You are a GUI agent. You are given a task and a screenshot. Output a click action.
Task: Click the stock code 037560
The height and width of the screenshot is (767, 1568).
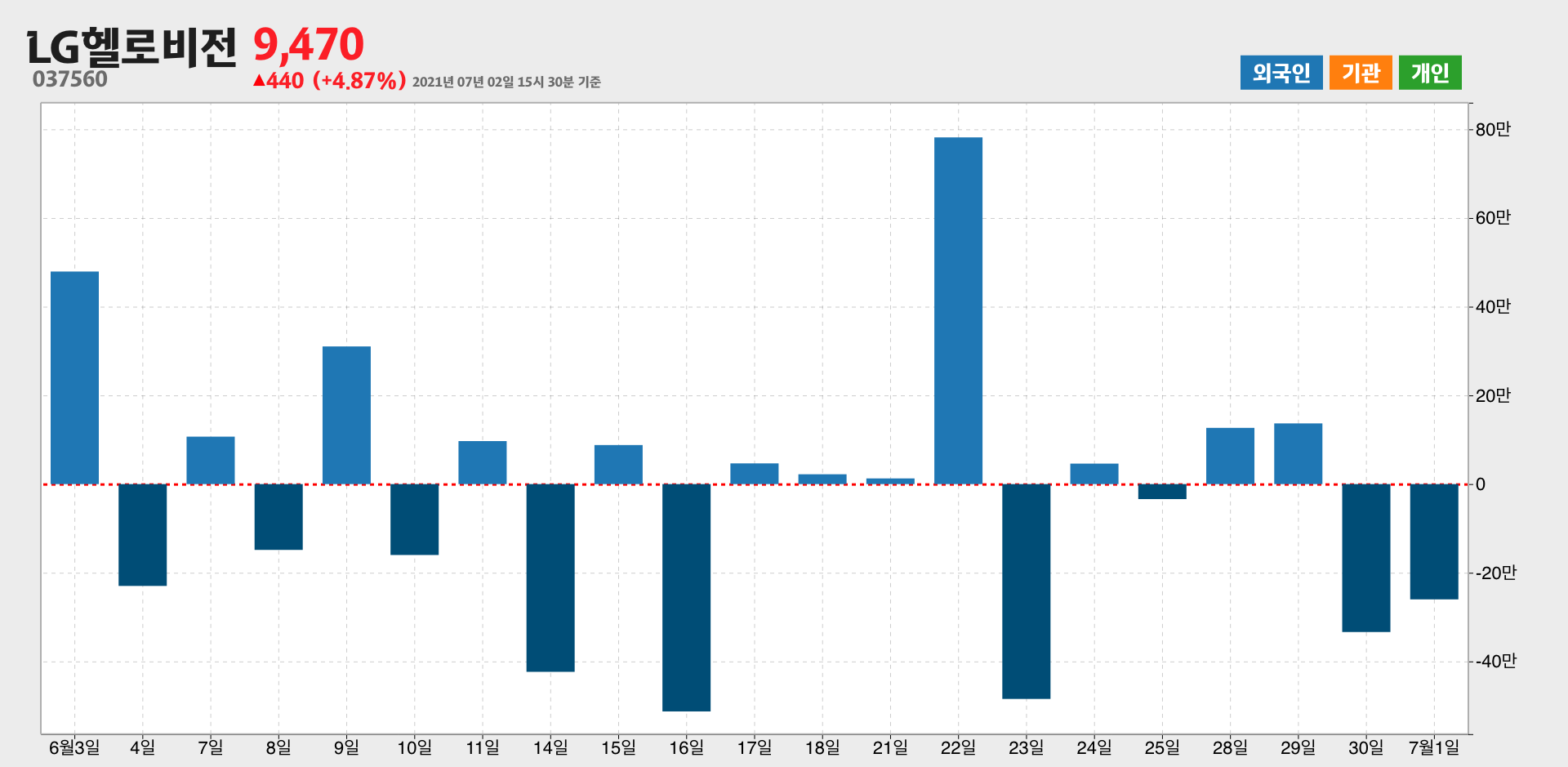coord(70,79)
